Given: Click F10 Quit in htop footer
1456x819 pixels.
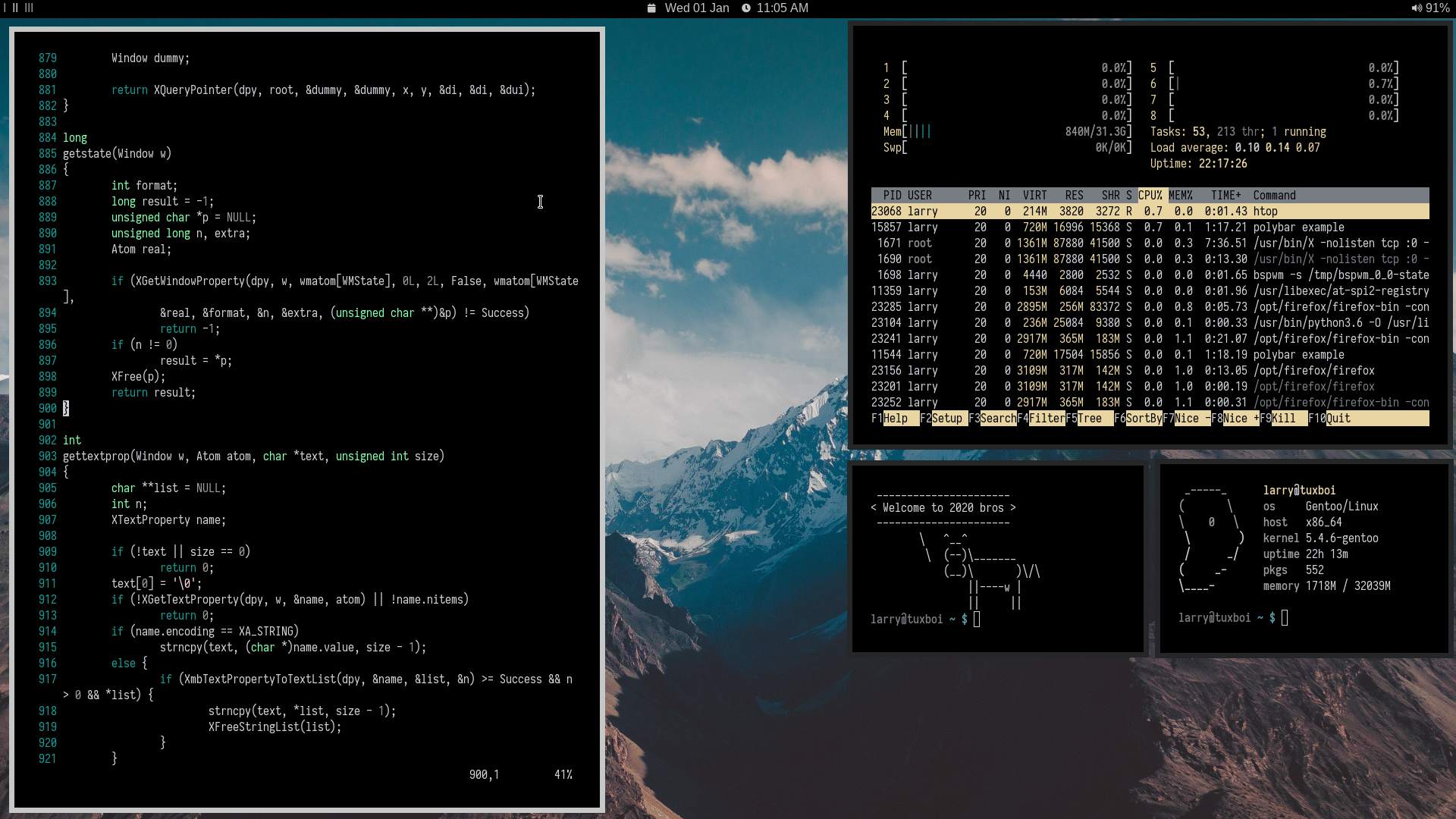Looking at the screenshot, I should pos(1338,419).
